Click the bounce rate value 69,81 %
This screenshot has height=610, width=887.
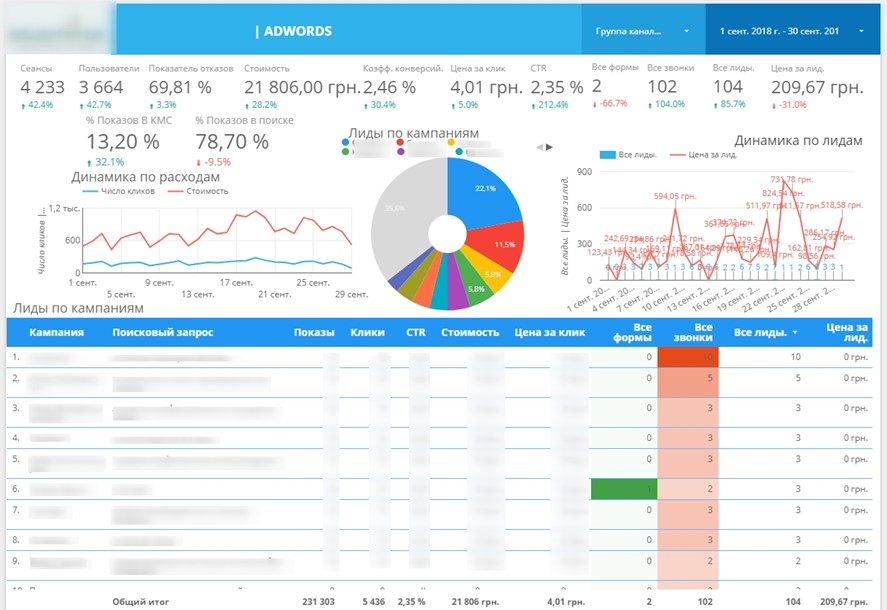pyautogui.click(x=180, y=88)
